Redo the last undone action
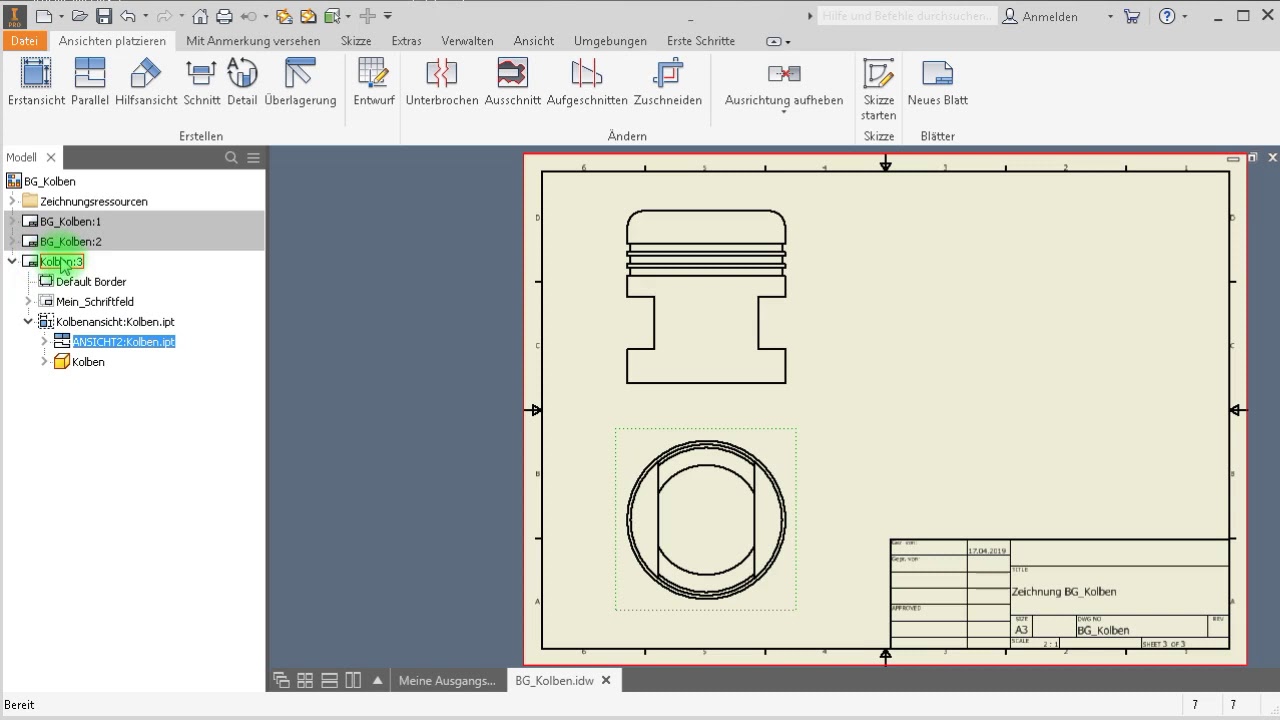Image resolution: width=1280 pixels, height=720 pixels. click(x=164, y=16)
